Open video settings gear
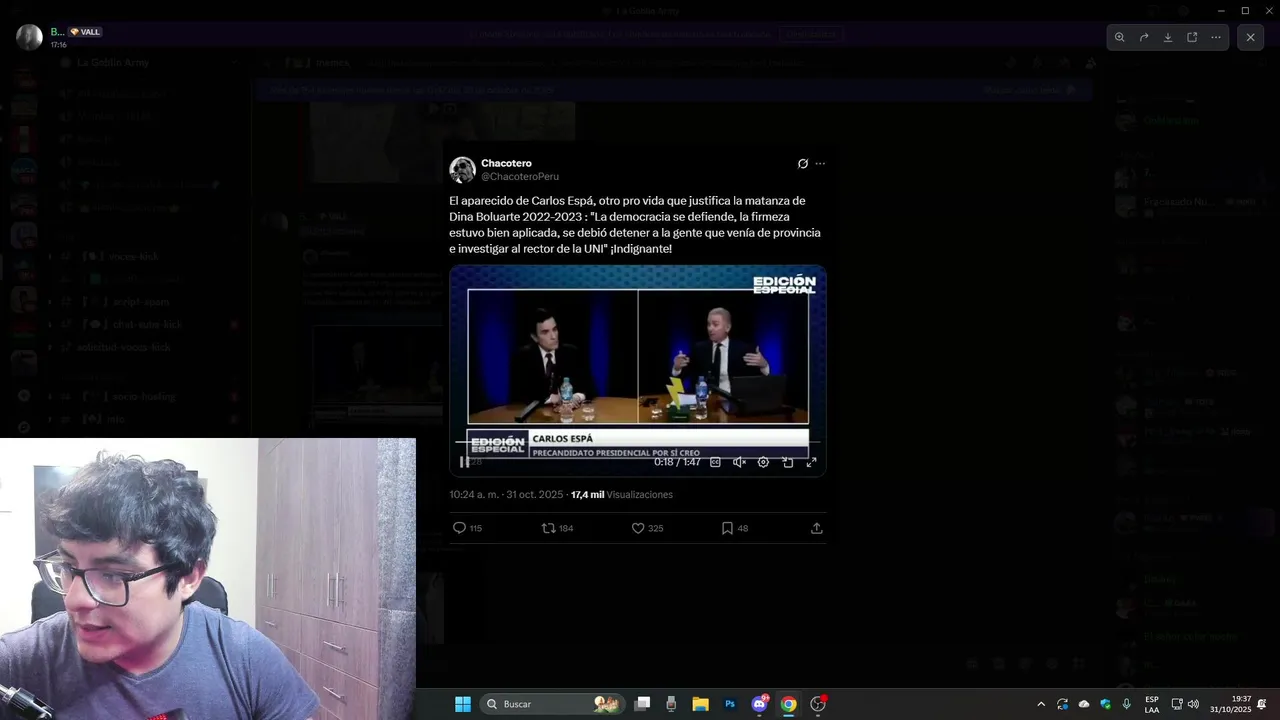 [763, 462]
